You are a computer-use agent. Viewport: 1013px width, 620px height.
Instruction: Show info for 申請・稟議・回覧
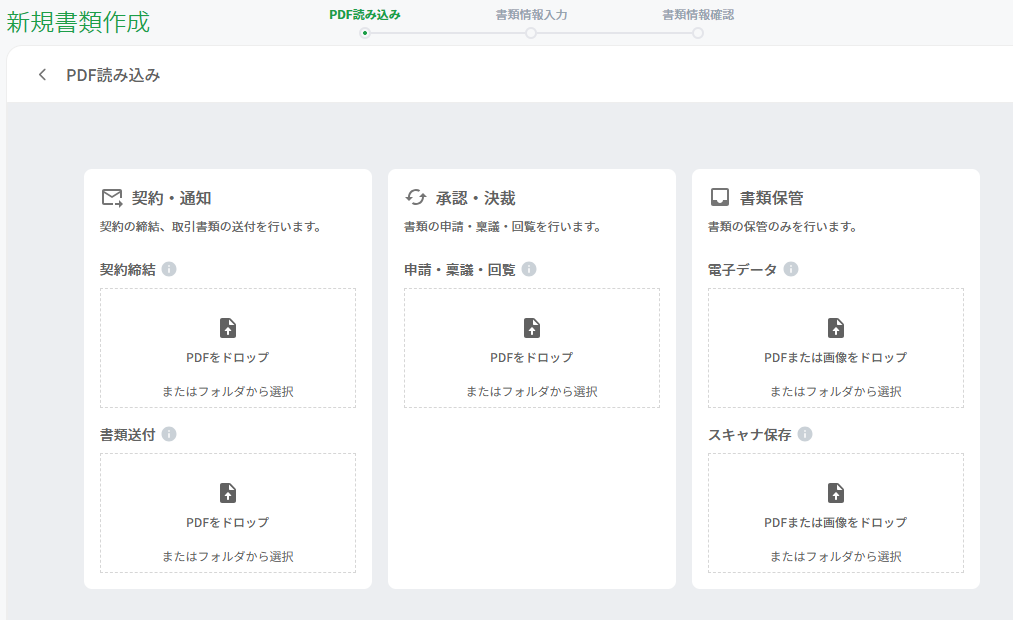tap(529, 269)
